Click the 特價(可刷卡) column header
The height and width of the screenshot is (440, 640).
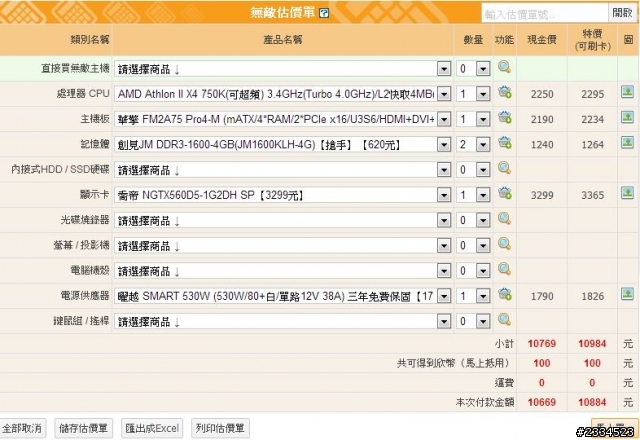pos(592,40)
